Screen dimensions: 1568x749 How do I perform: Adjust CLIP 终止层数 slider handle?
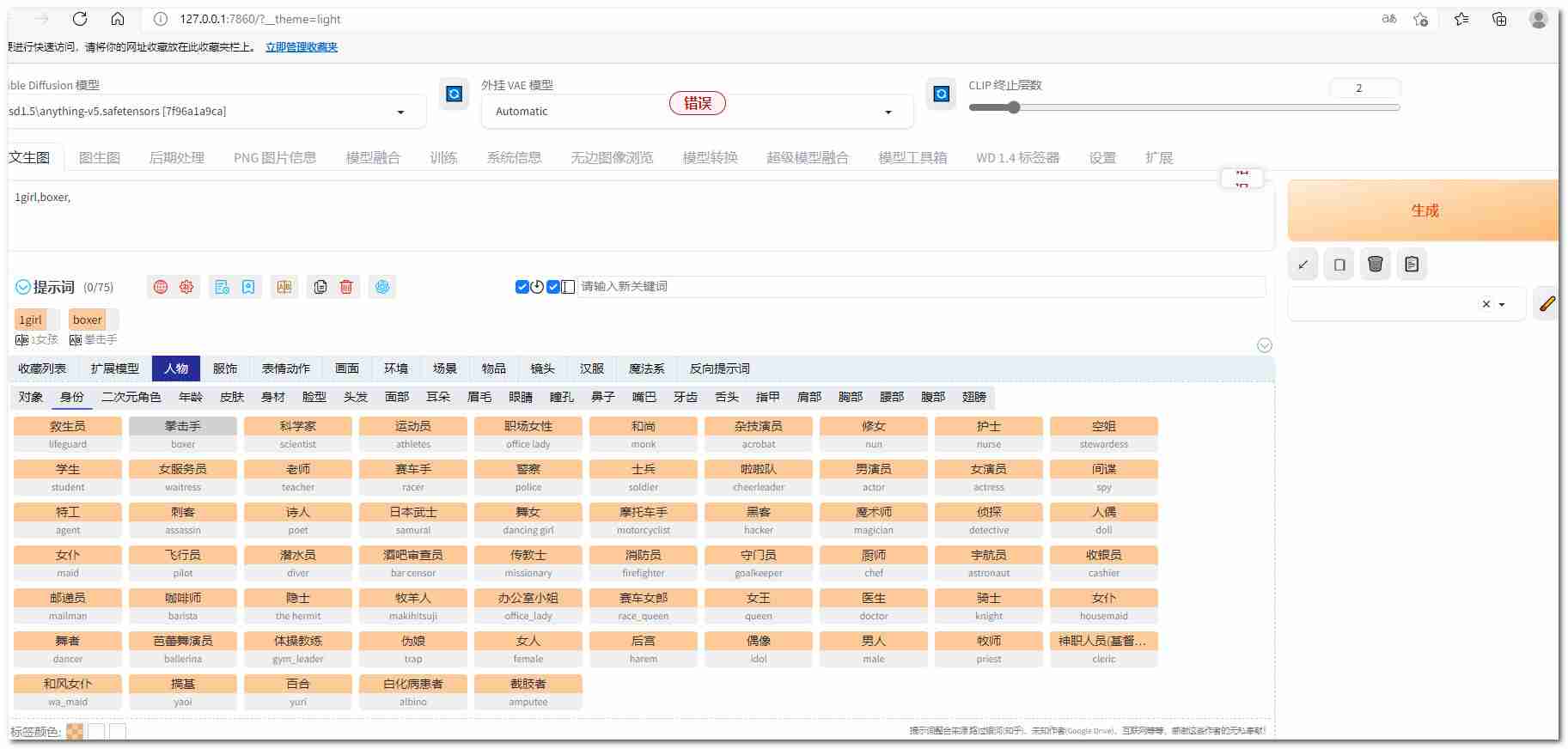(1014, 107)
